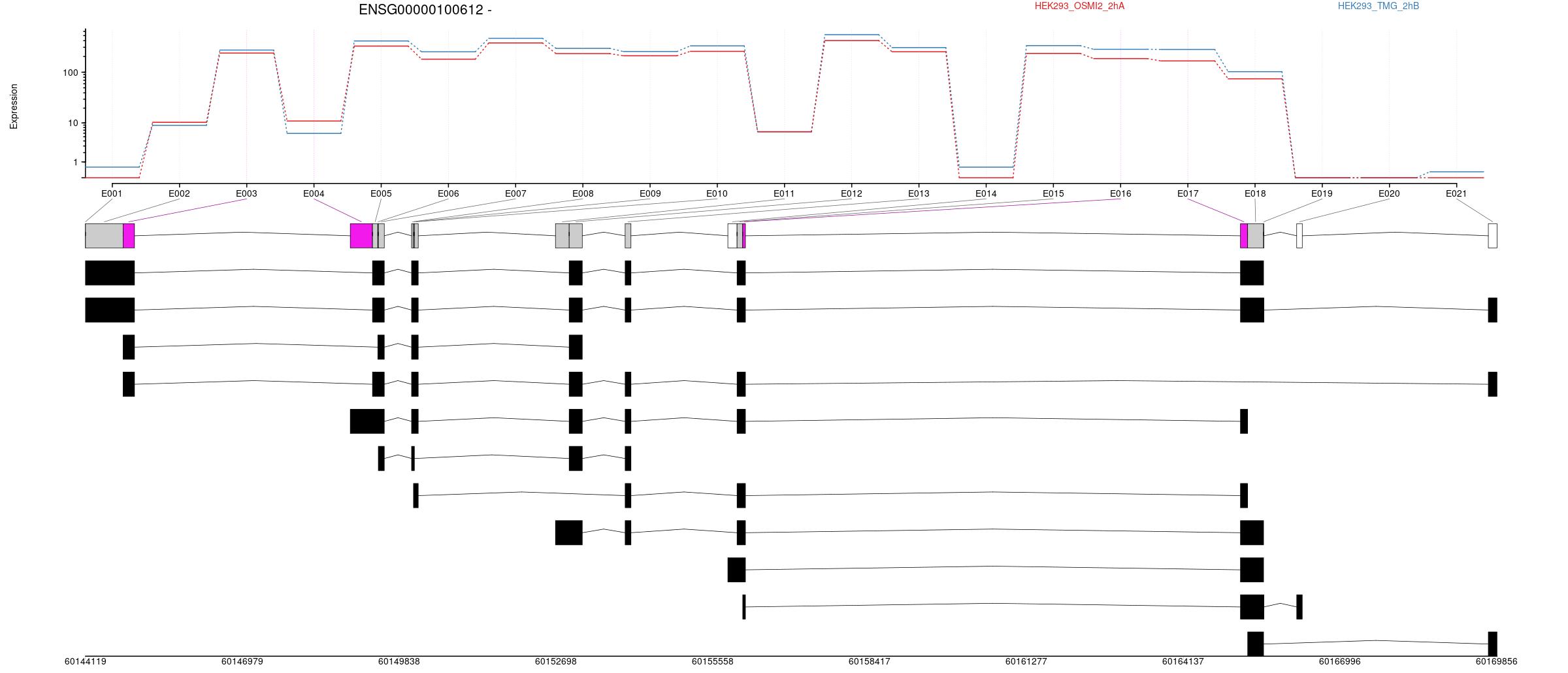Click red expression line segment above E004
The height and width of the screenshot is (673, 1568).
pyautogui.click(x=314, y=121)
